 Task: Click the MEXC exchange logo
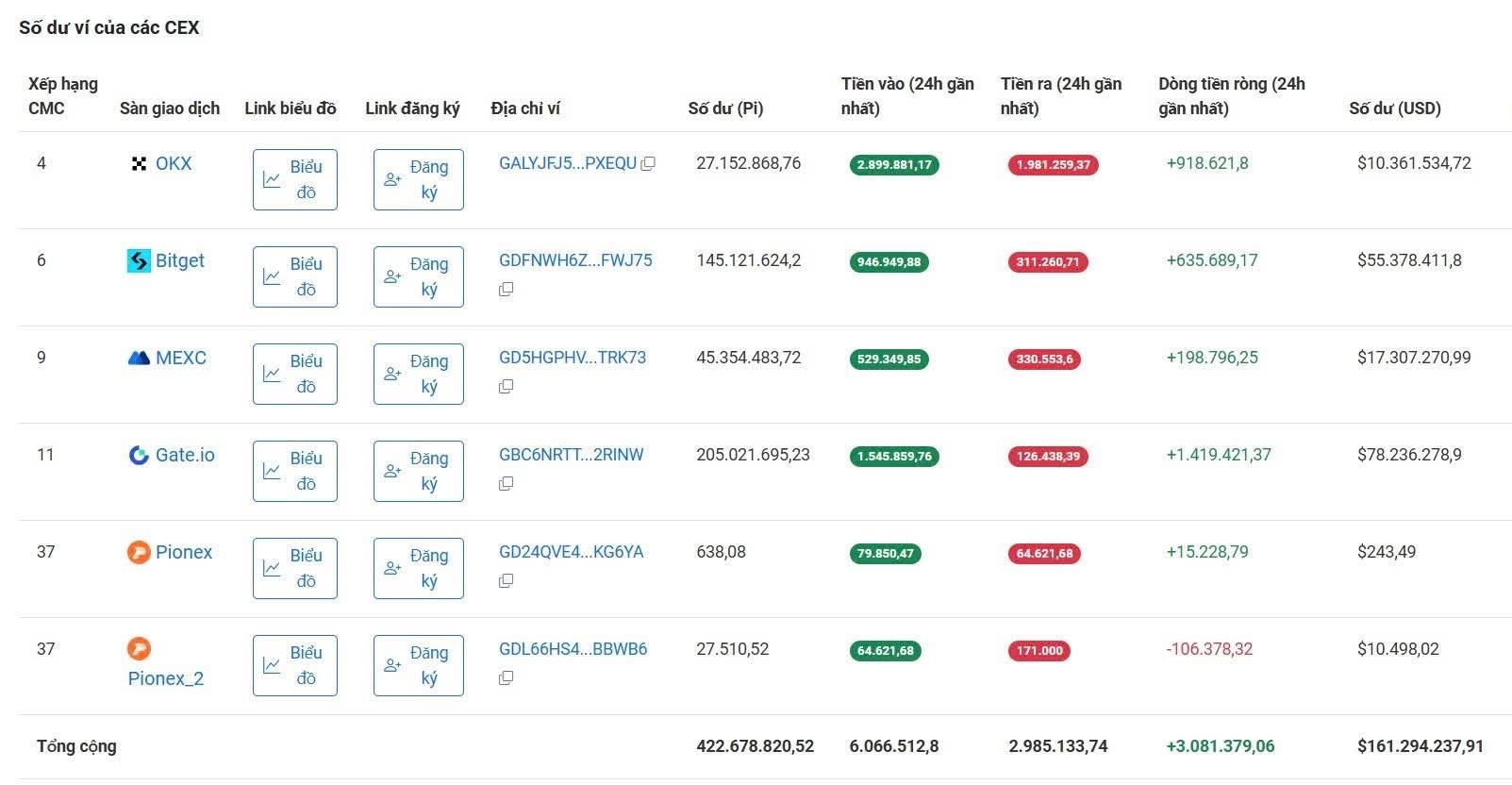click(x=139, y=358)
